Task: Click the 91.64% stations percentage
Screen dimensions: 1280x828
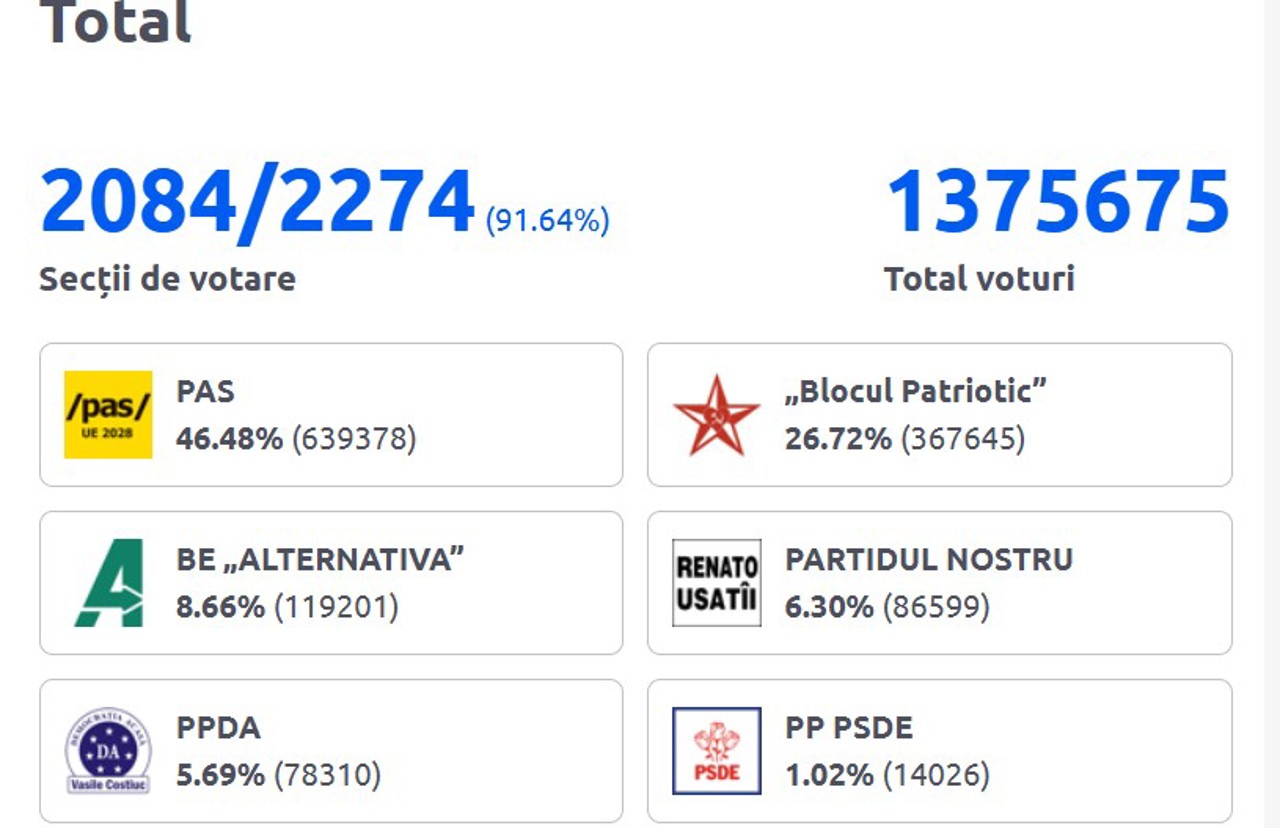Action: 547,220
